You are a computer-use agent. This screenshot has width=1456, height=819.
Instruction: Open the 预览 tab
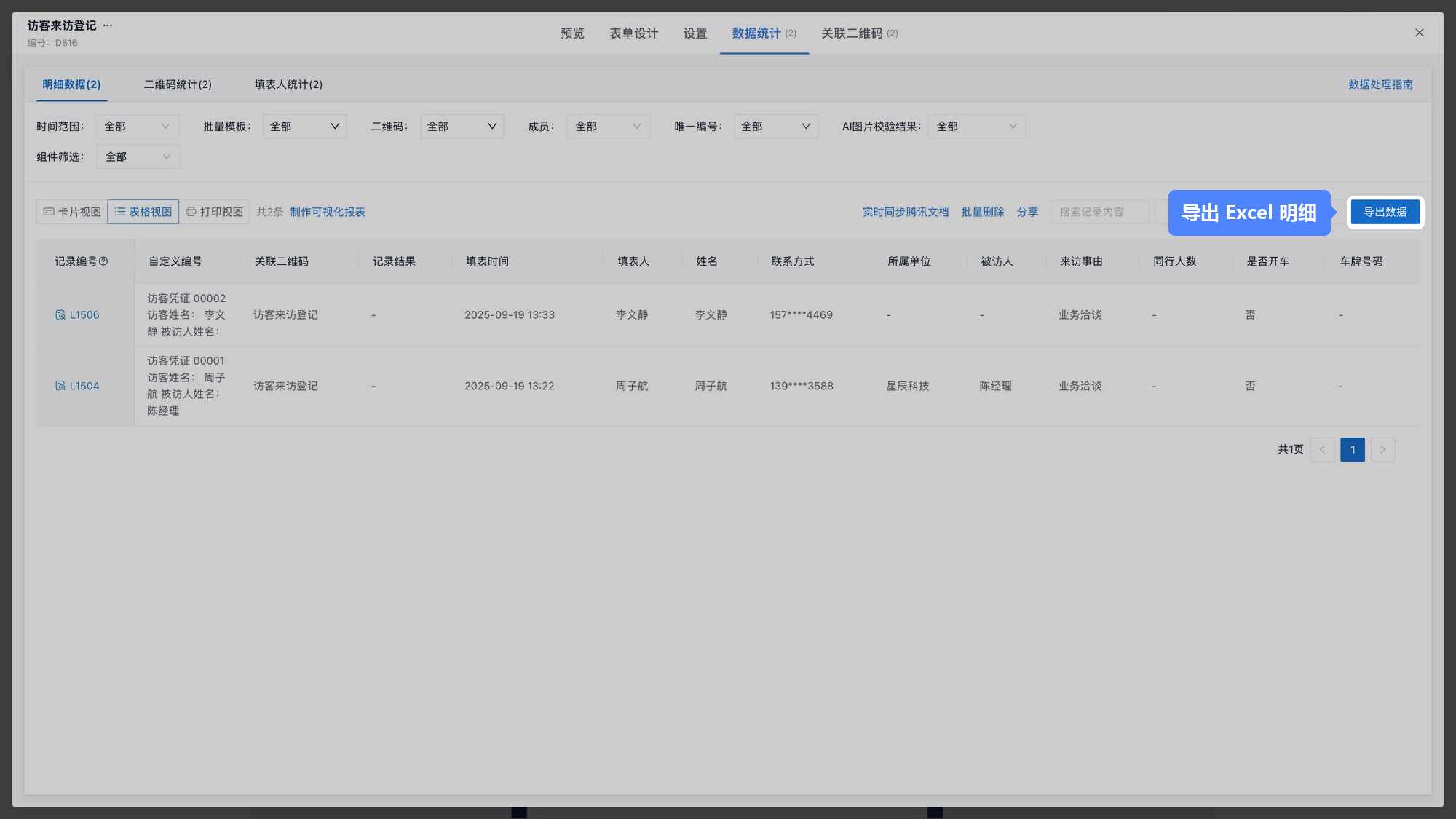pos(572,33)
